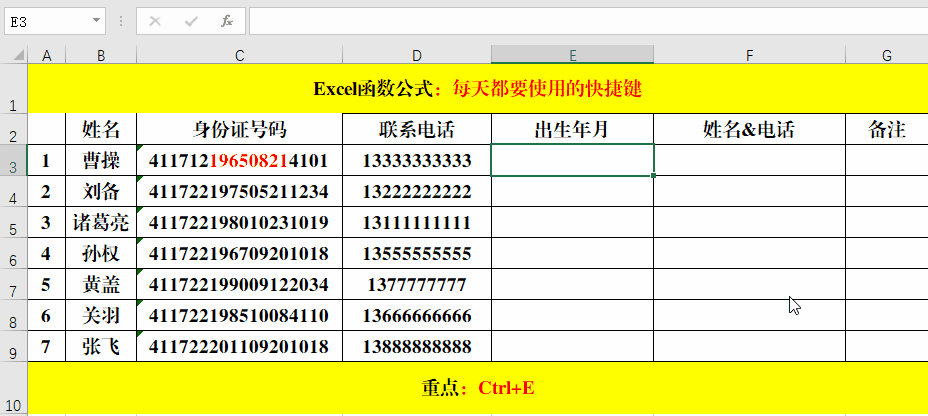Click ID number 411722198510084110
Screen dimensions: 928x416
239,315
